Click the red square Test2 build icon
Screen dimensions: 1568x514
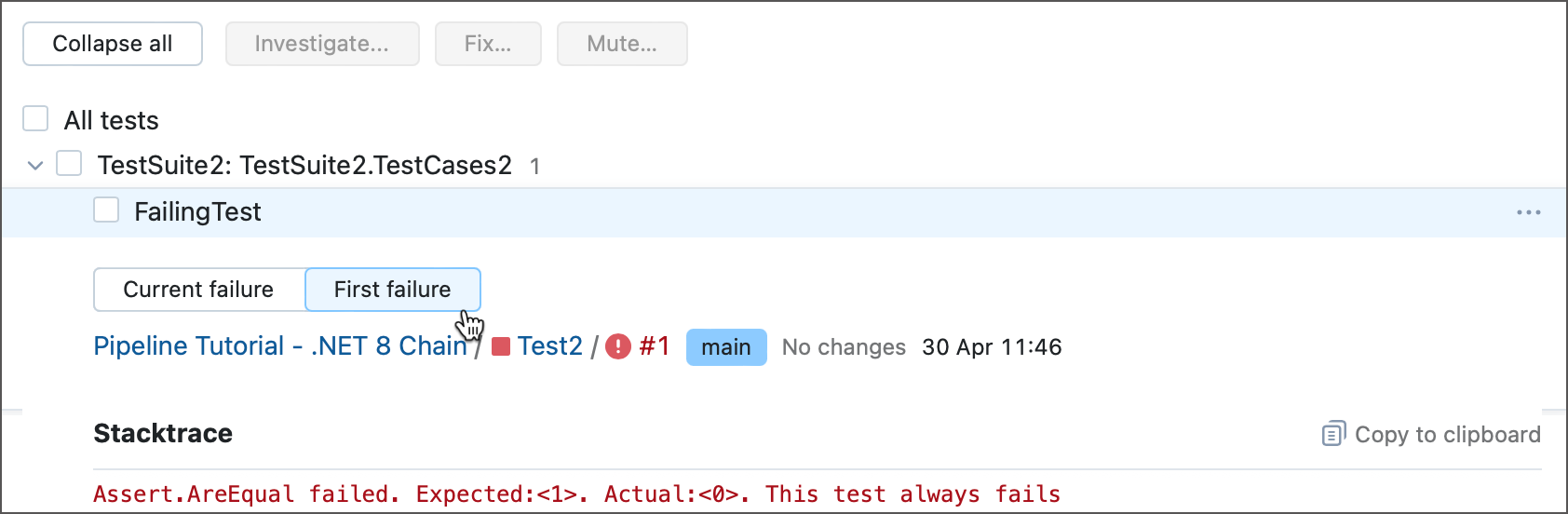tap(501, 347)
